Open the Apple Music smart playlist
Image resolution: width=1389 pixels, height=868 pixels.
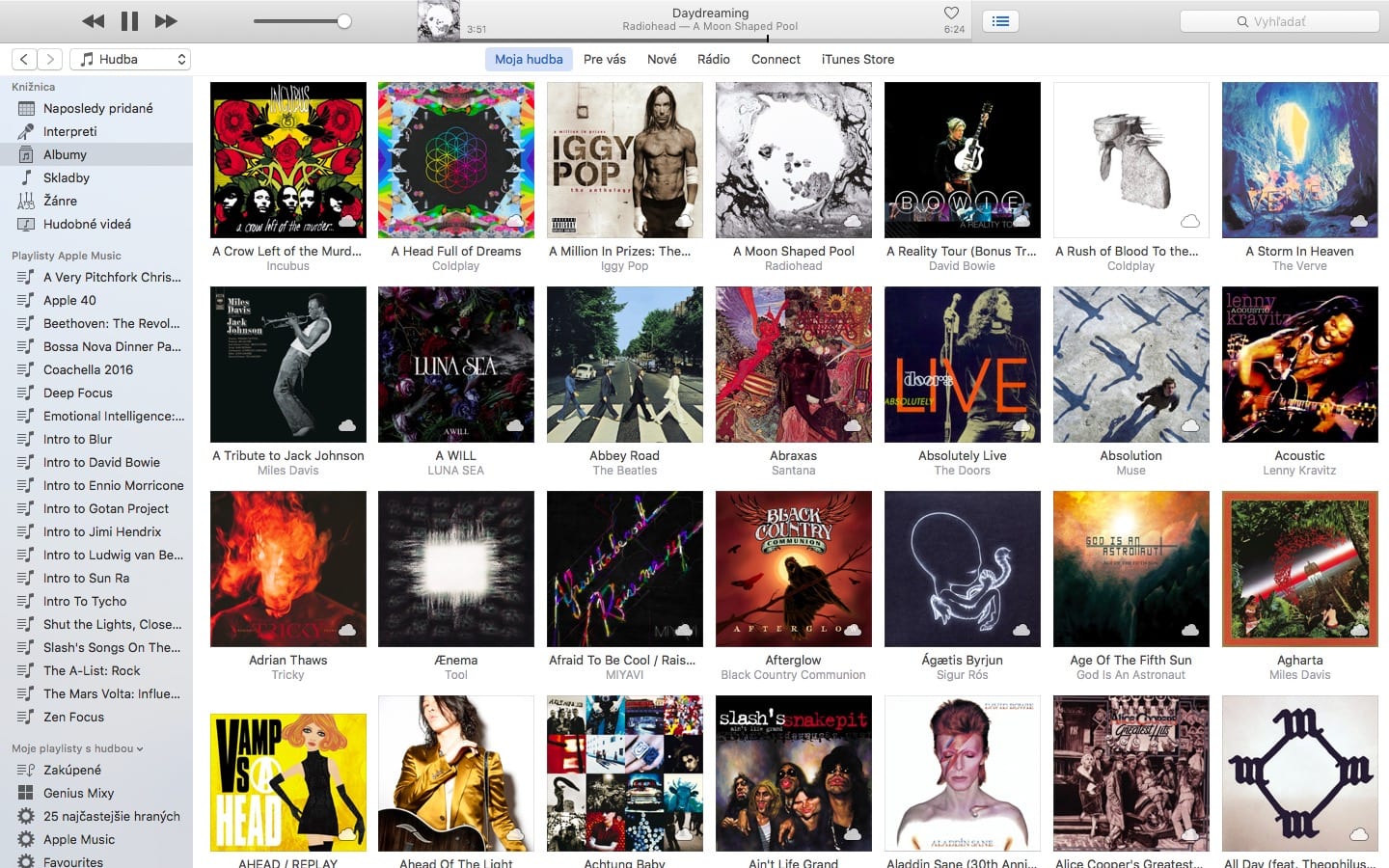tap(96, 839)
